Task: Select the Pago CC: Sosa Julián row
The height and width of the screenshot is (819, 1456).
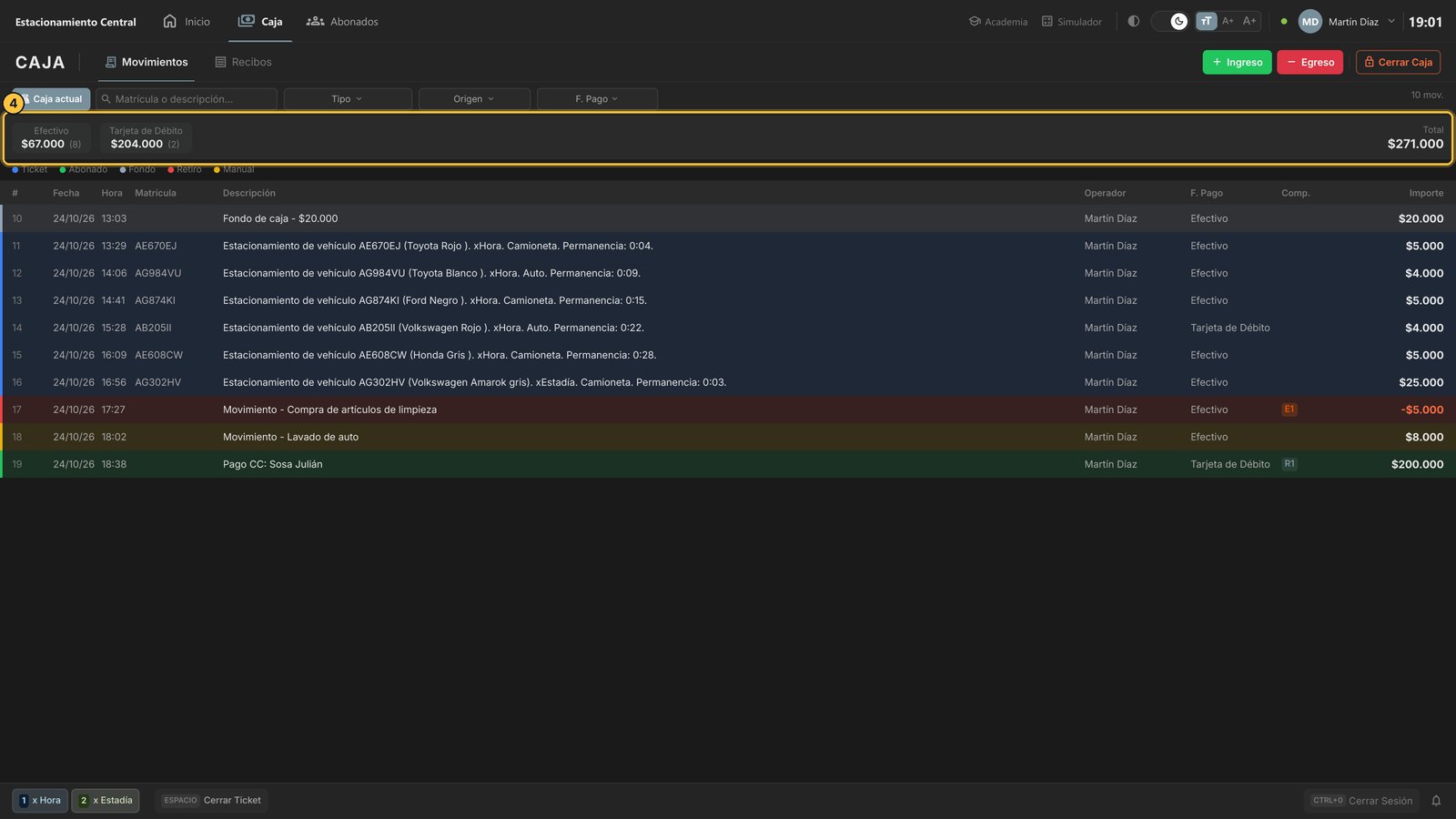Action: (728, 464)
